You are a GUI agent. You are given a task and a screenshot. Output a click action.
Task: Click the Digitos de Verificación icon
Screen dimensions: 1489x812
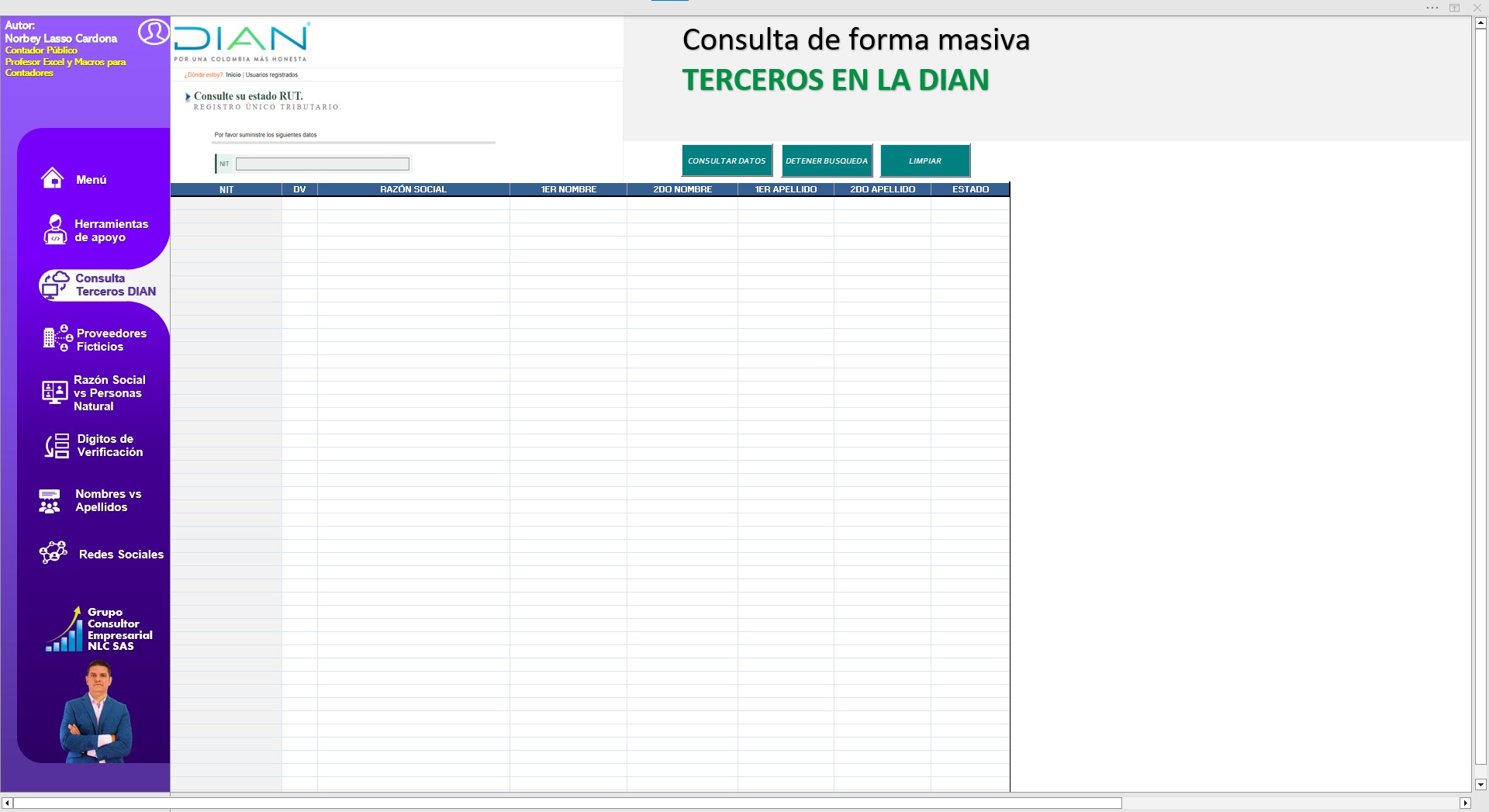click(x=57, y=445)
